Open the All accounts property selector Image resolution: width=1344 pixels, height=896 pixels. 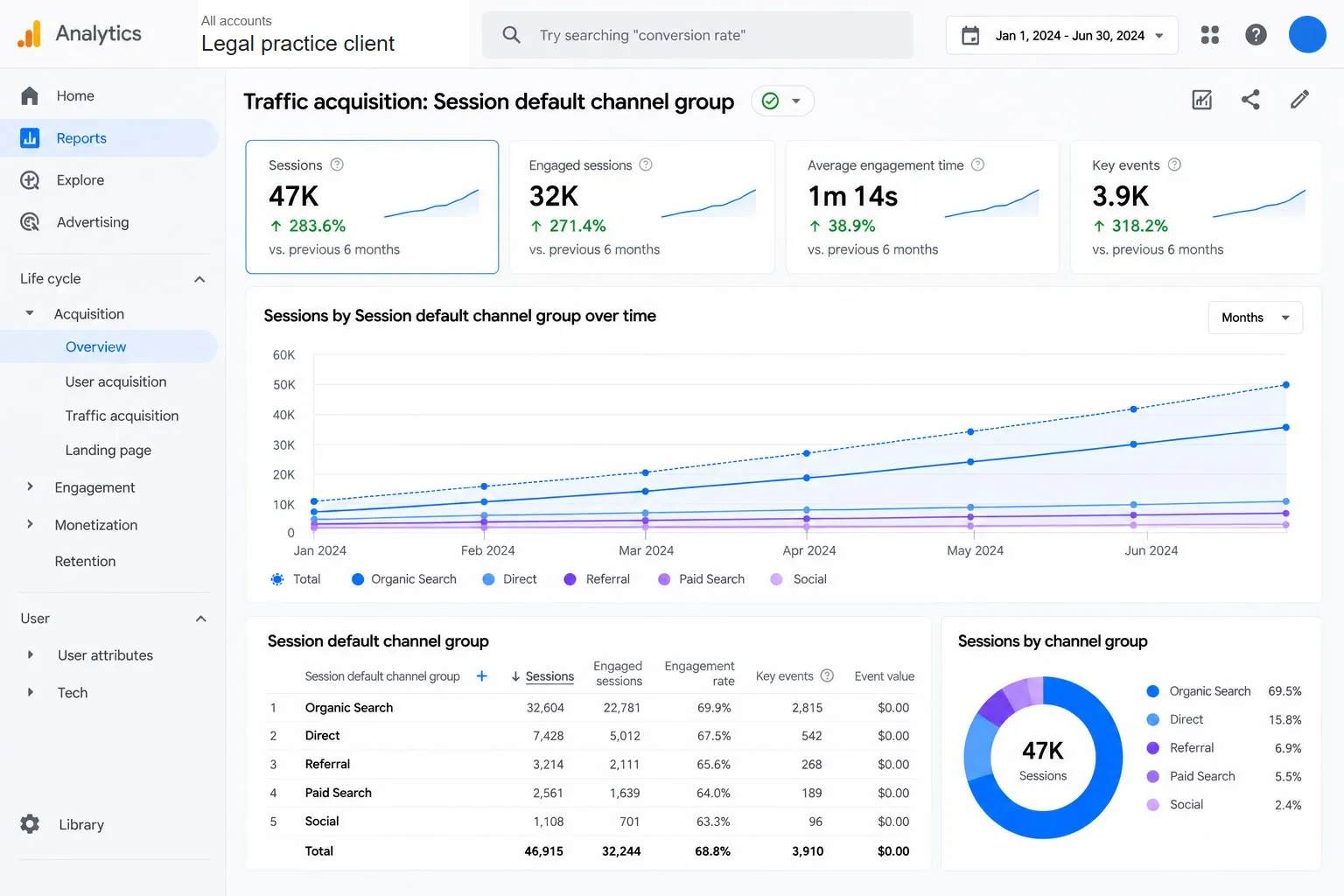click(x=298, y=34)
